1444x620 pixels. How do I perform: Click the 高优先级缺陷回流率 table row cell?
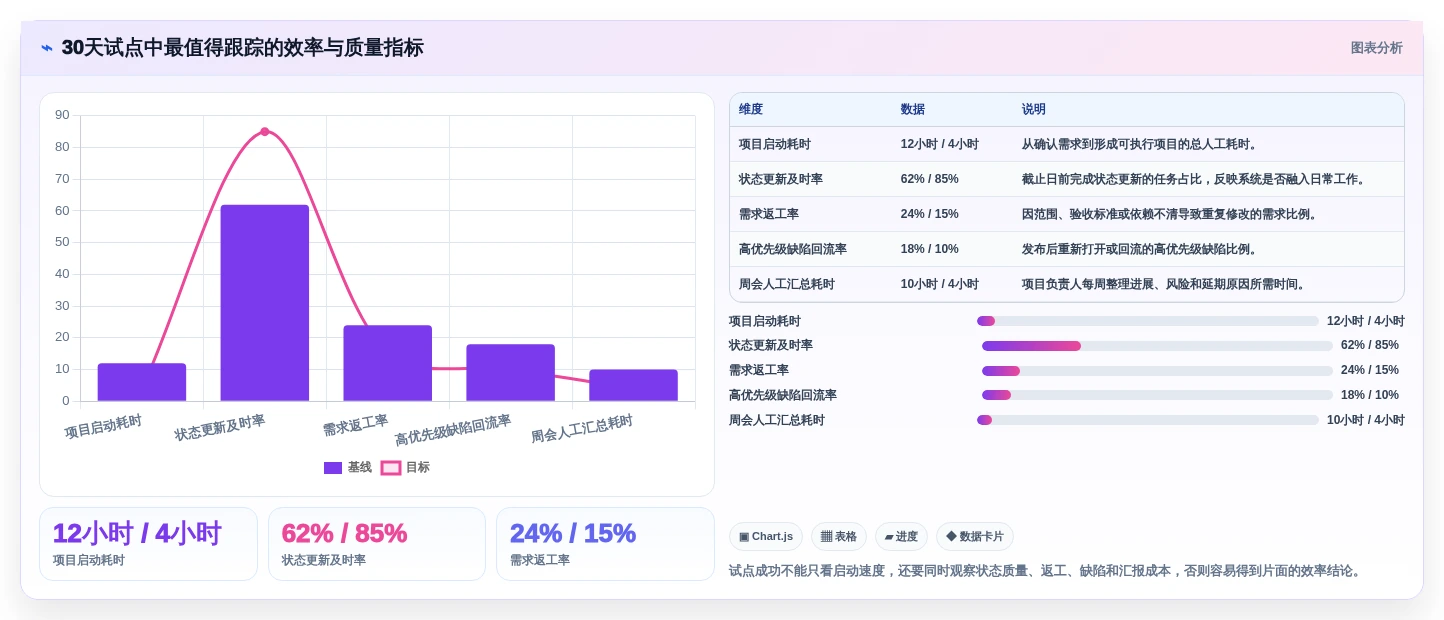(x=793, y=249)
